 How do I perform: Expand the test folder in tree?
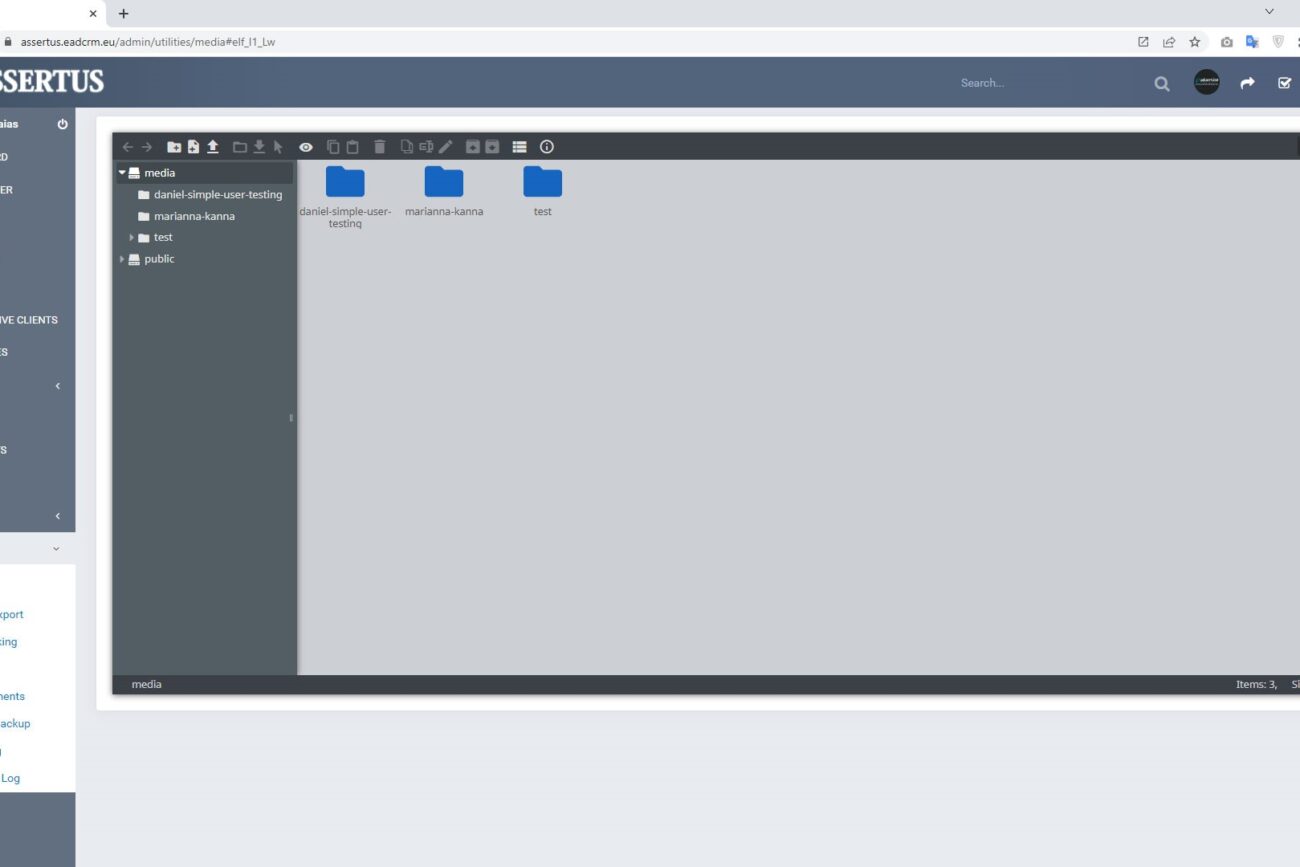click(x=132, y=238)
